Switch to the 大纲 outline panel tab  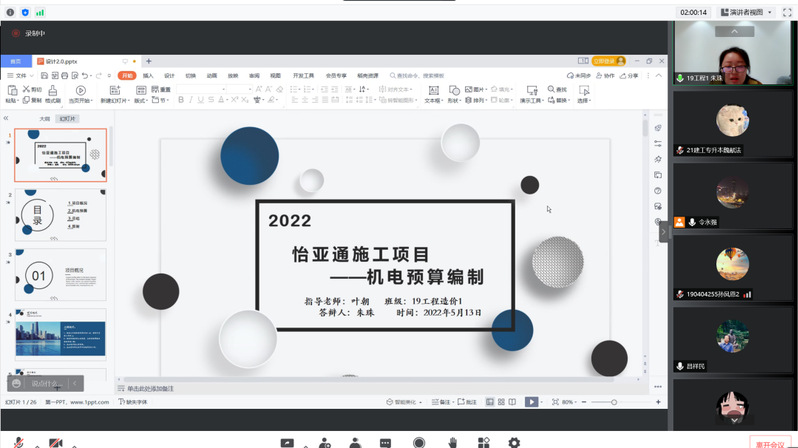point(44,118)
